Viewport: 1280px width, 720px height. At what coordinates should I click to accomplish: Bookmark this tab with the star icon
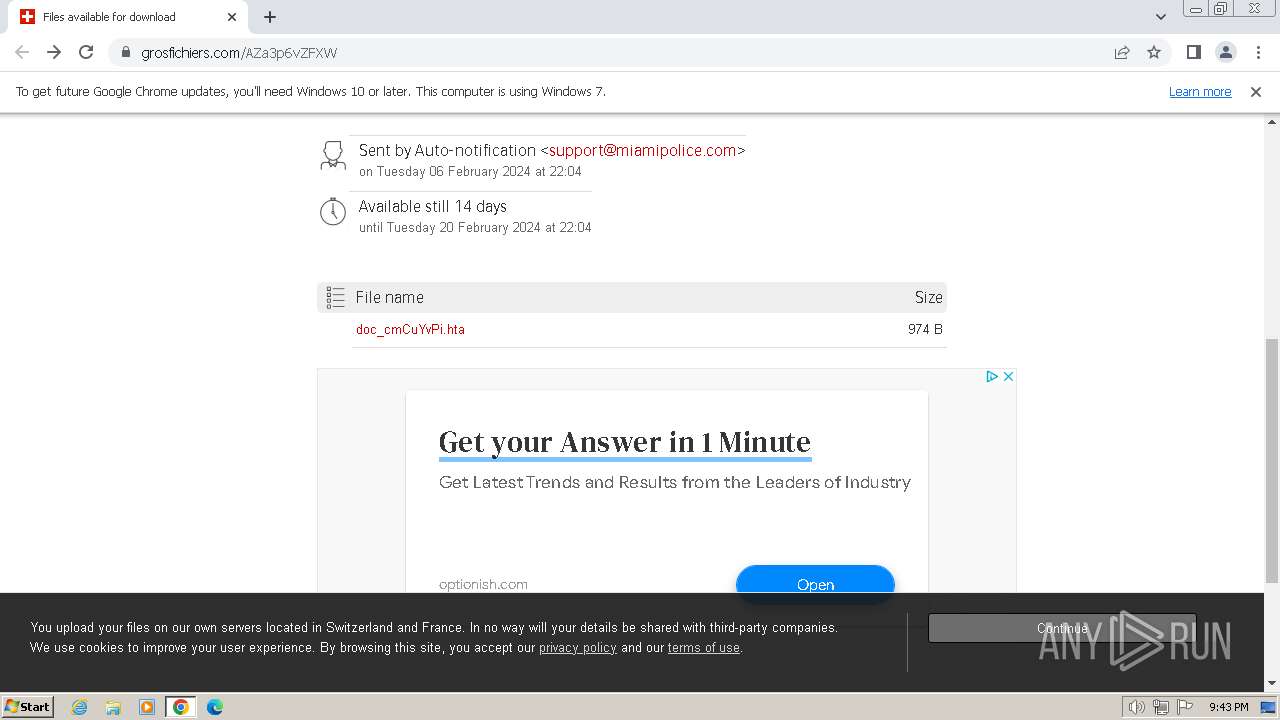1154,52
